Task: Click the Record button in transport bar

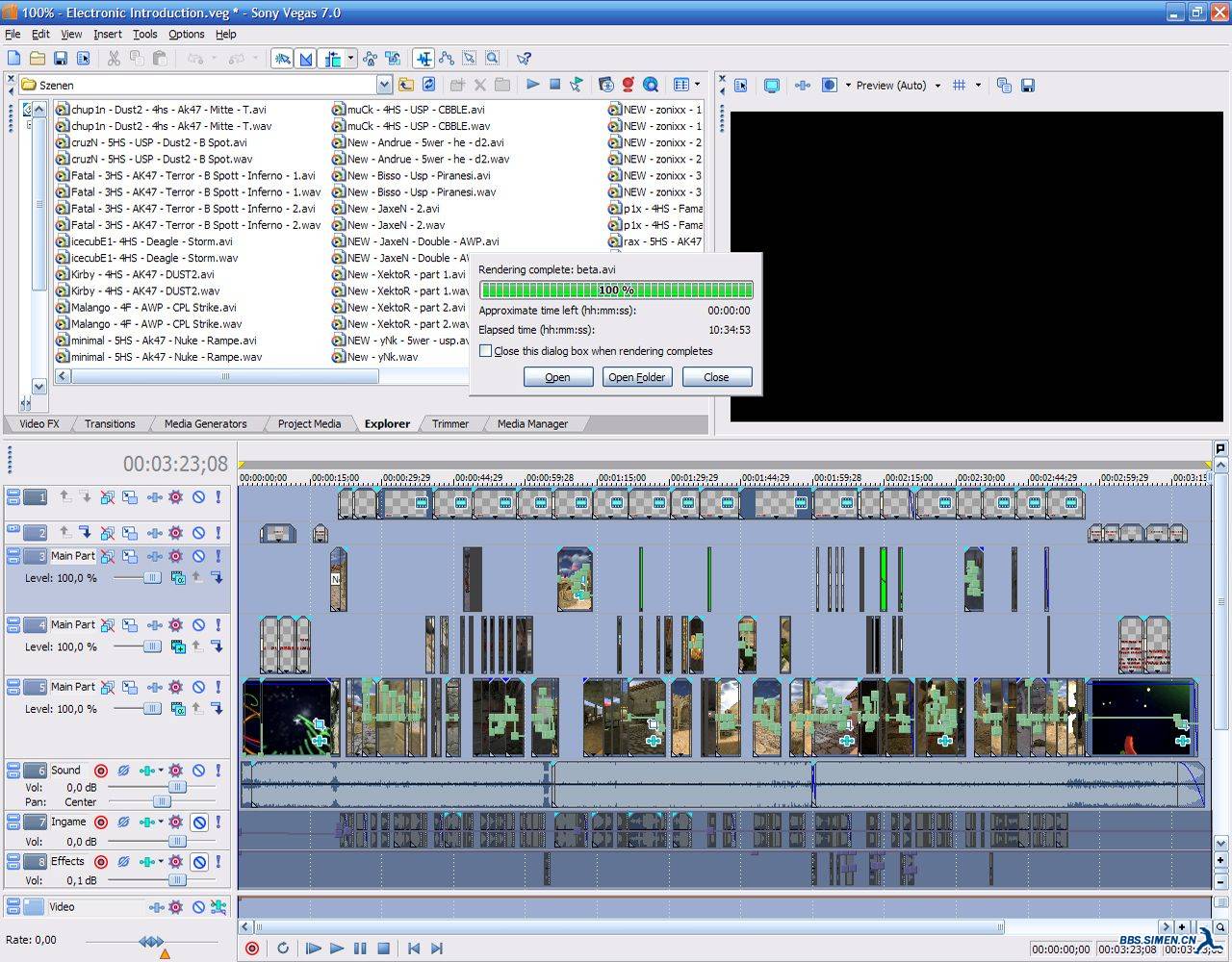Action: tap(252, 948)
